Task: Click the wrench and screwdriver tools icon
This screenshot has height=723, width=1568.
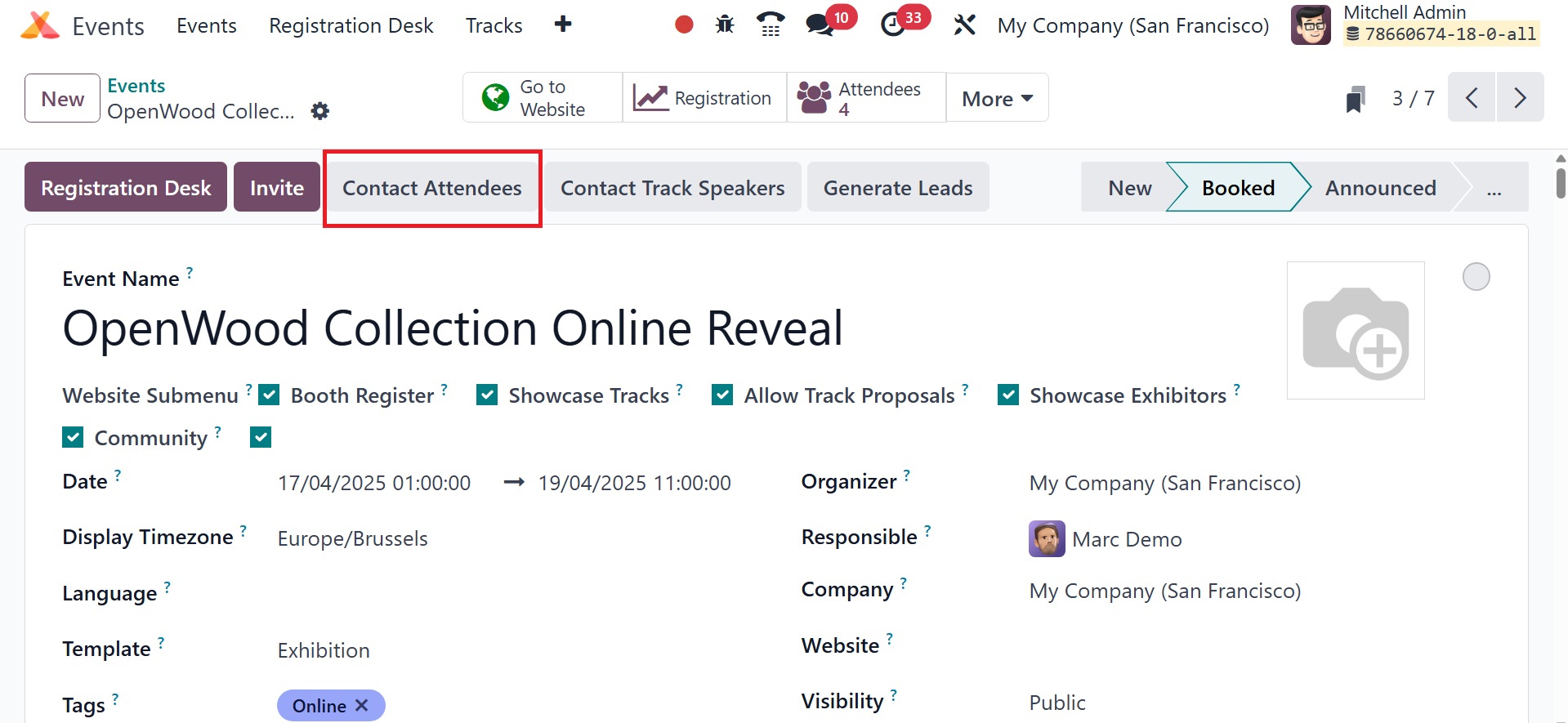Action: coord(964,25)
